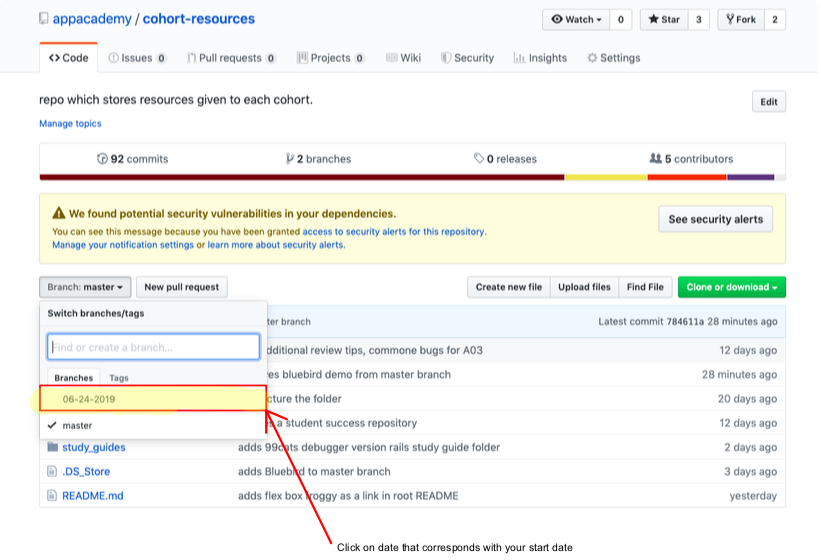Click the 92 commits link

[133, 159]
